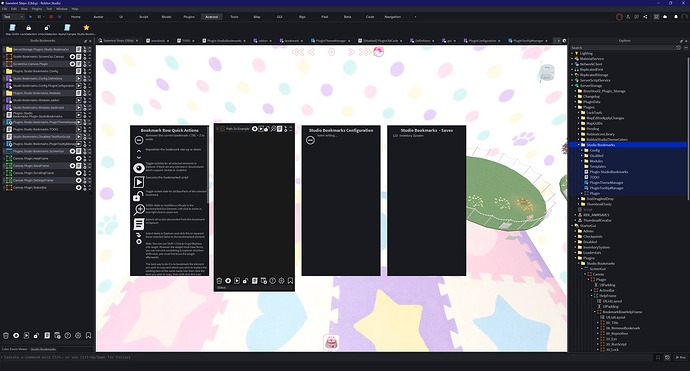Click the remove icon in Studio Bookmarks Configuration

(x=310, y=140)
